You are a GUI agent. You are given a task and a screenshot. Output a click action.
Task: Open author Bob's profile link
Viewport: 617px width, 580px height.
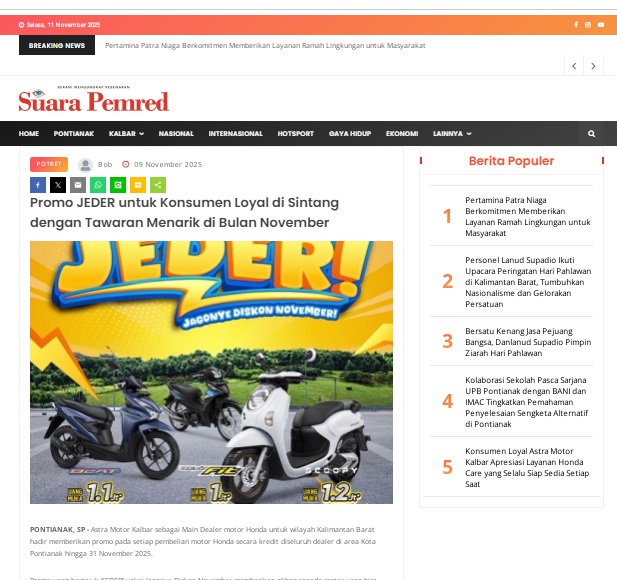[x=104, y=164]
